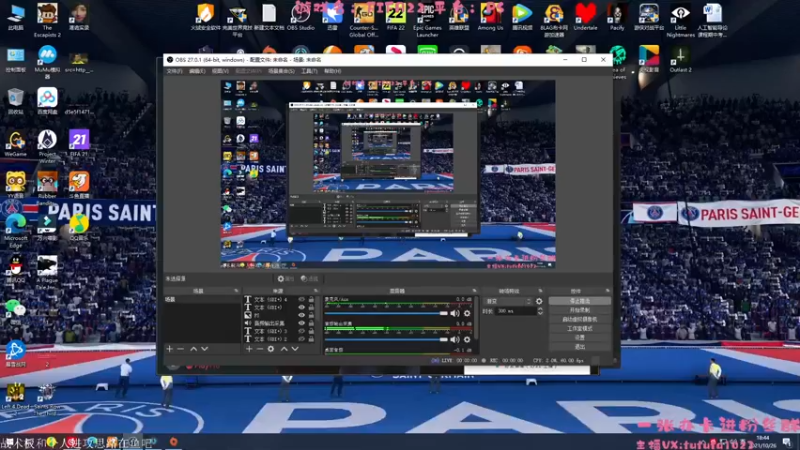Image resolution: width=800 pixels, height=450 pixels.
Task: Open Windows notification center in taskbar
Action: 787,442
